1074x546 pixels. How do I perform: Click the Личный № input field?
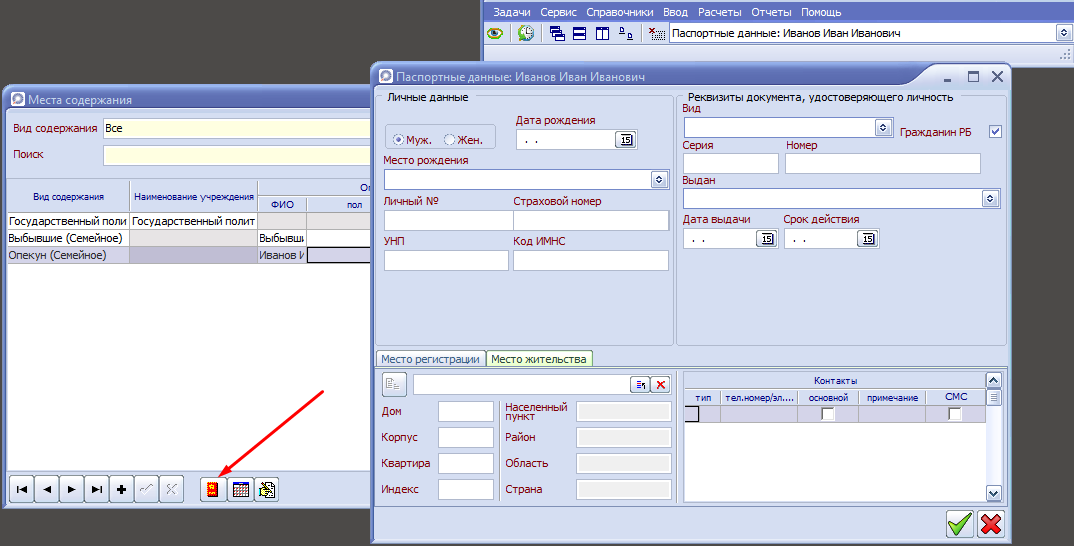tap(446, 220)
